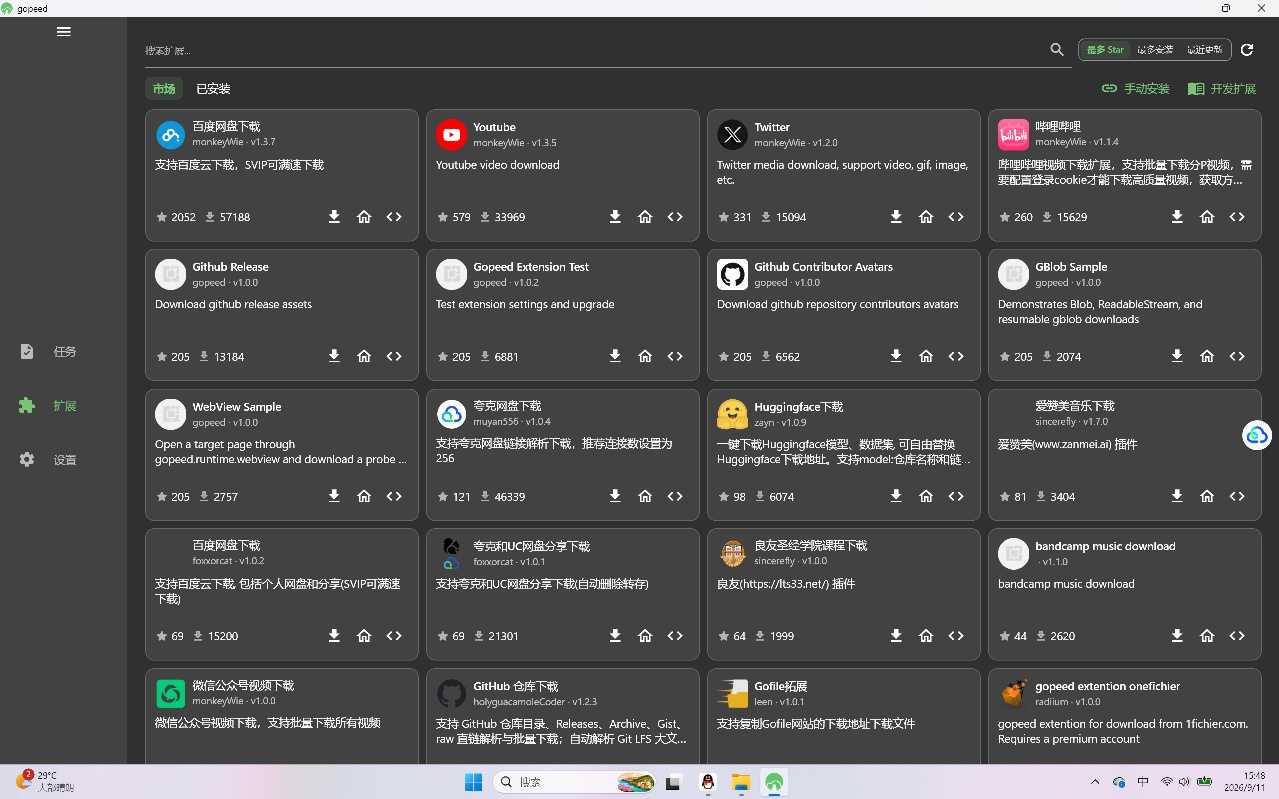This screenshot has height=799, width=1279.
Task: Install the foxxorcat 百度网盘下载 extension
Action: 334,636
